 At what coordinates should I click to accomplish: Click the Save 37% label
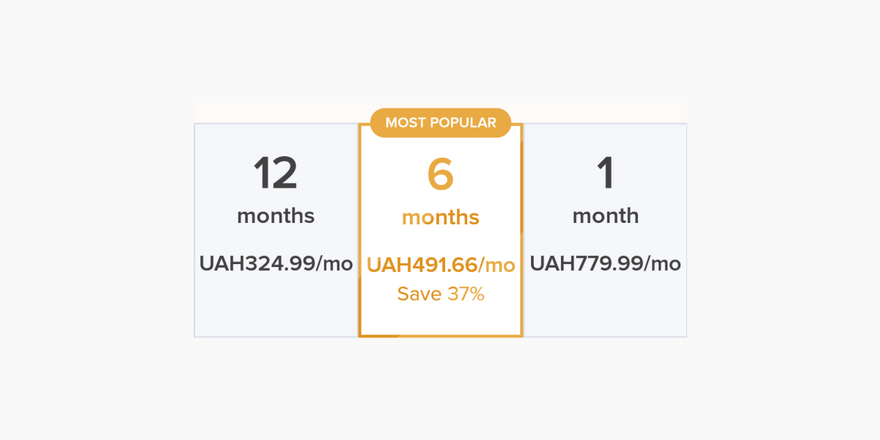[x=441, y=294]
